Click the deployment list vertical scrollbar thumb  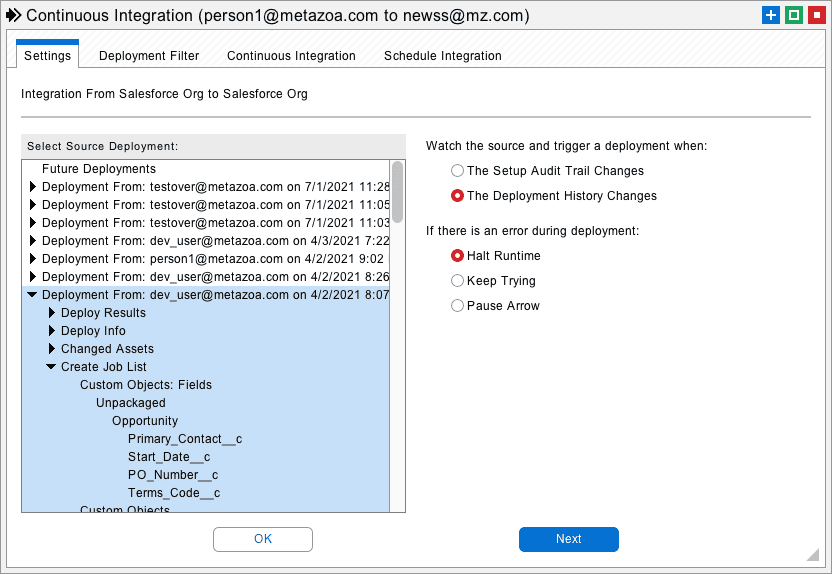tap(397, 192)
